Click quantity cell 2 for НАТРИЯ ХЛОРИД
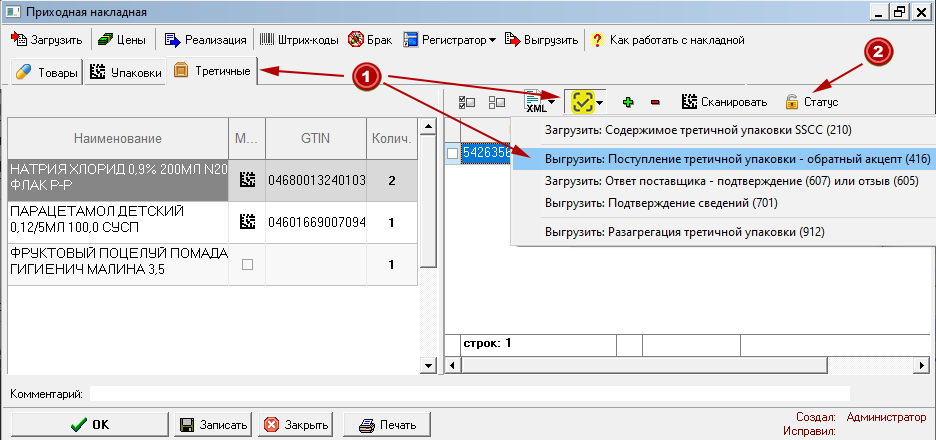Viewport: 936px width, 440px height. click(x=392, y=180)
